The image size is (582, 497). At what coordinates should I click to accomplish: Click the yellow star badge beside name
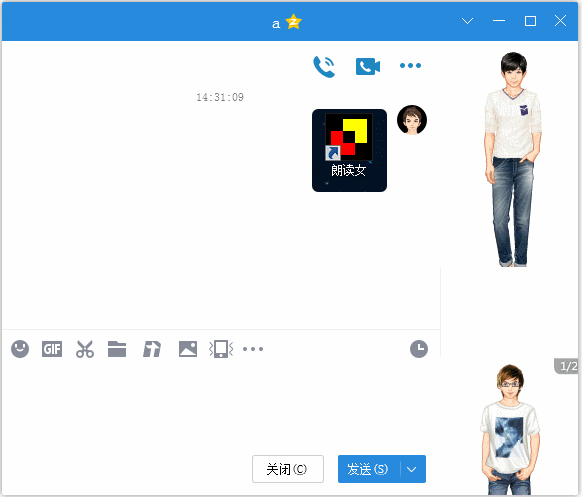pyautogui.click(x=294, y=22)
